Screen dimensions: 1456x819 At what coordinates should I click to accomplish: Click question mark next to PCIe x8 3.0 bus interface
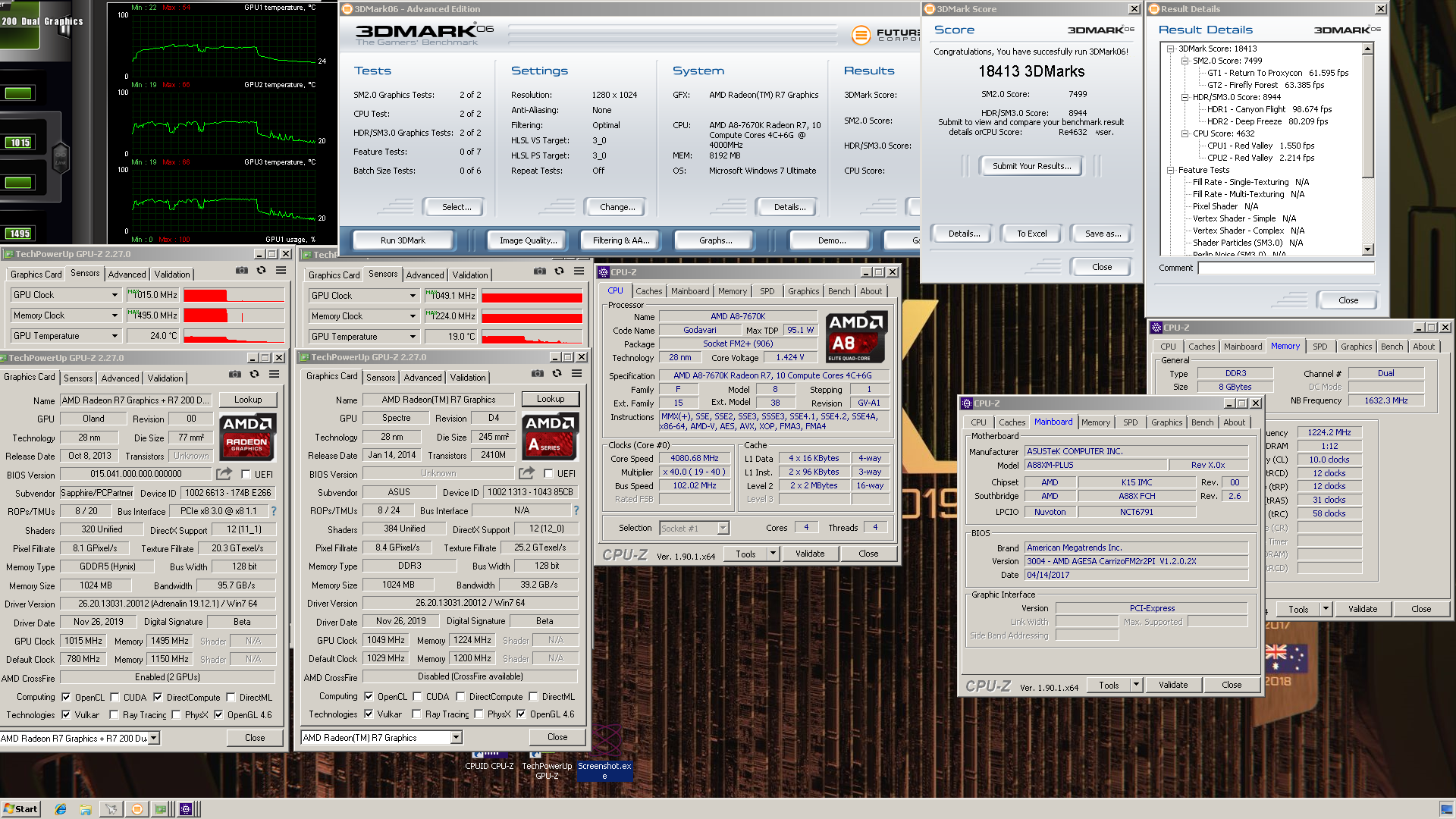pos(274,511)
